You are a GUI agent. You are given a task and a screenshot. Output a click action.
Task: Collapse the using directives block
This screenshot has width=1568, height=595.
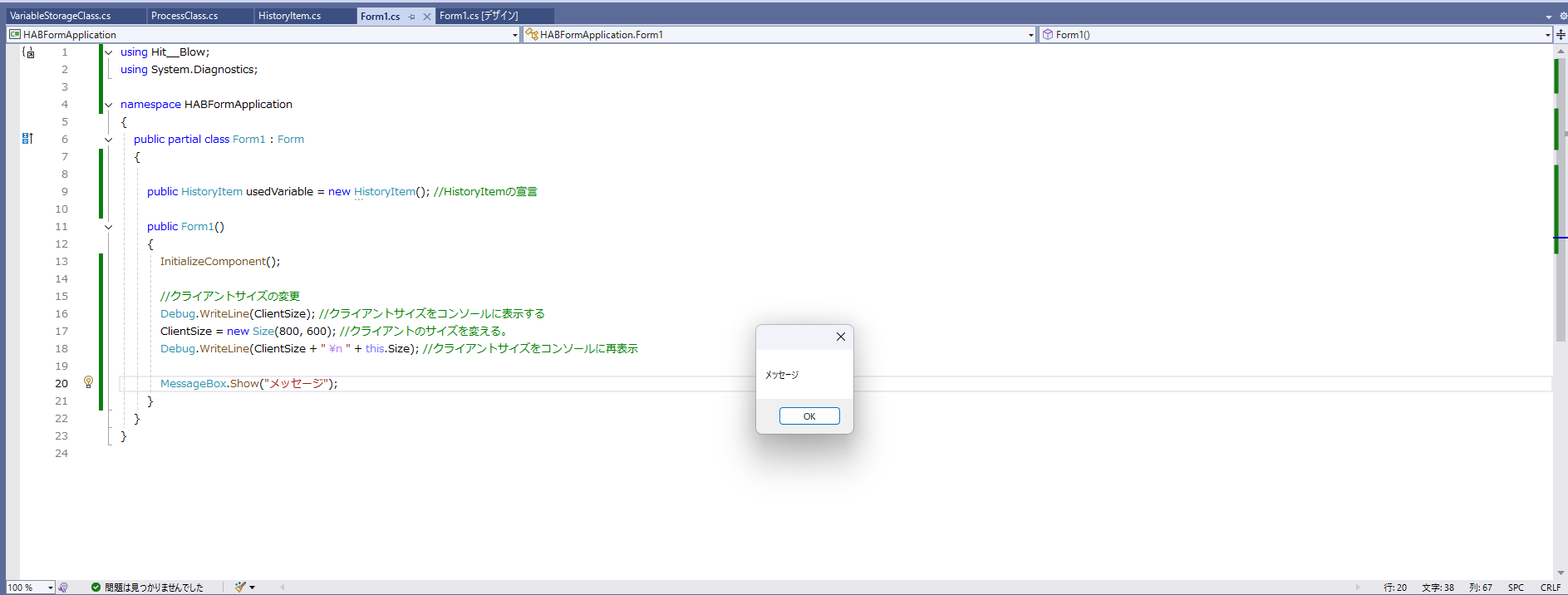coord(108,52)
